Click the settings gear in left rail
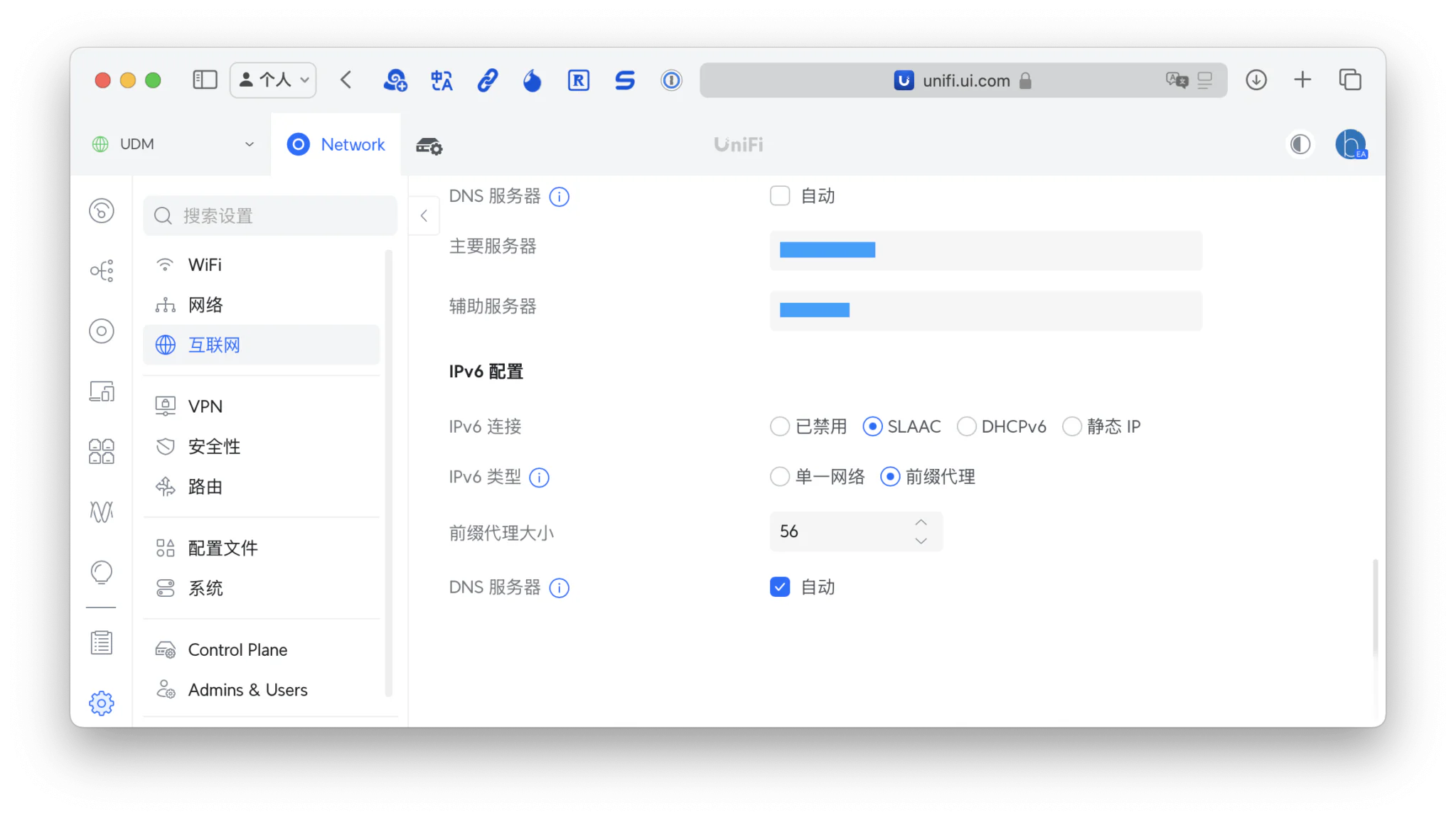The image size is (1456, 820). 102,703
